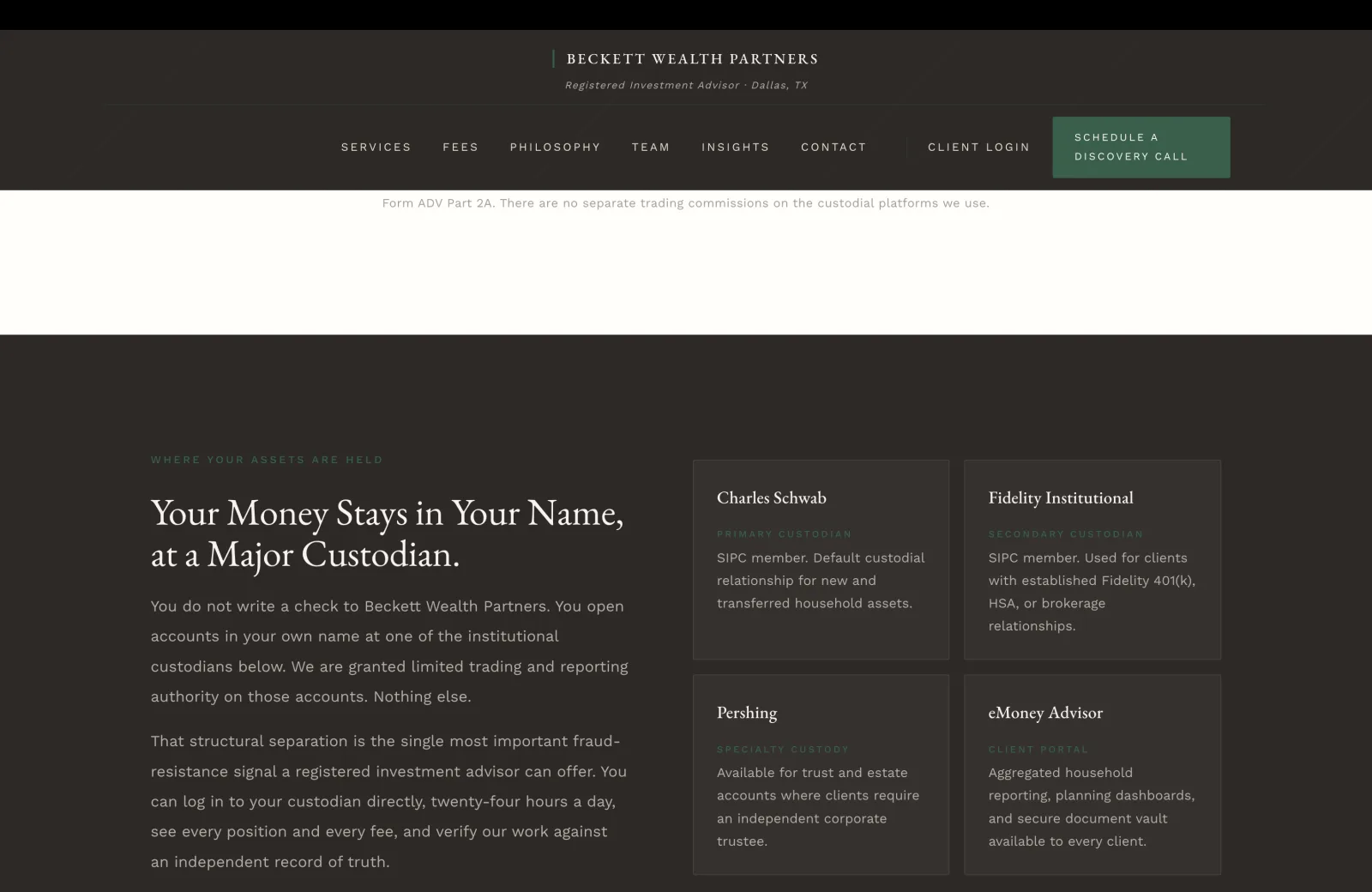Open the Client Login link
The image size is (1372, 892).
[978, 148]
